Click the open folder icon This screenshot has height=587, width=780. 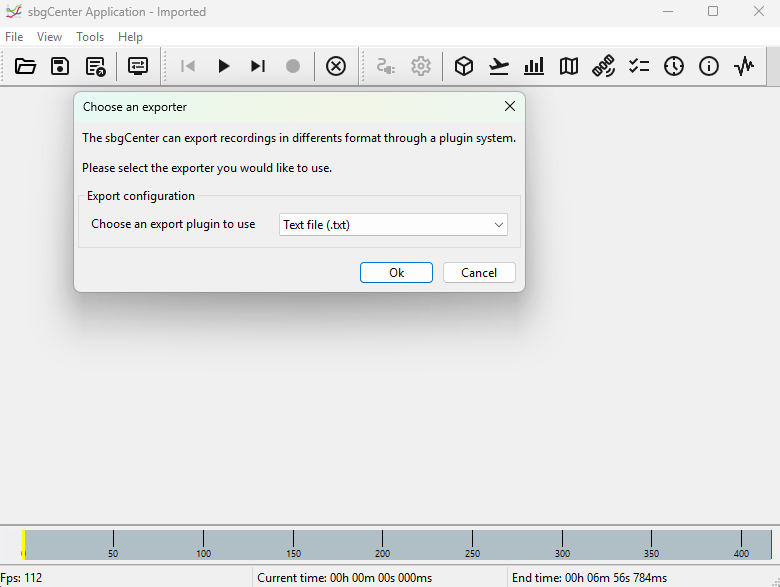(25, 66)
